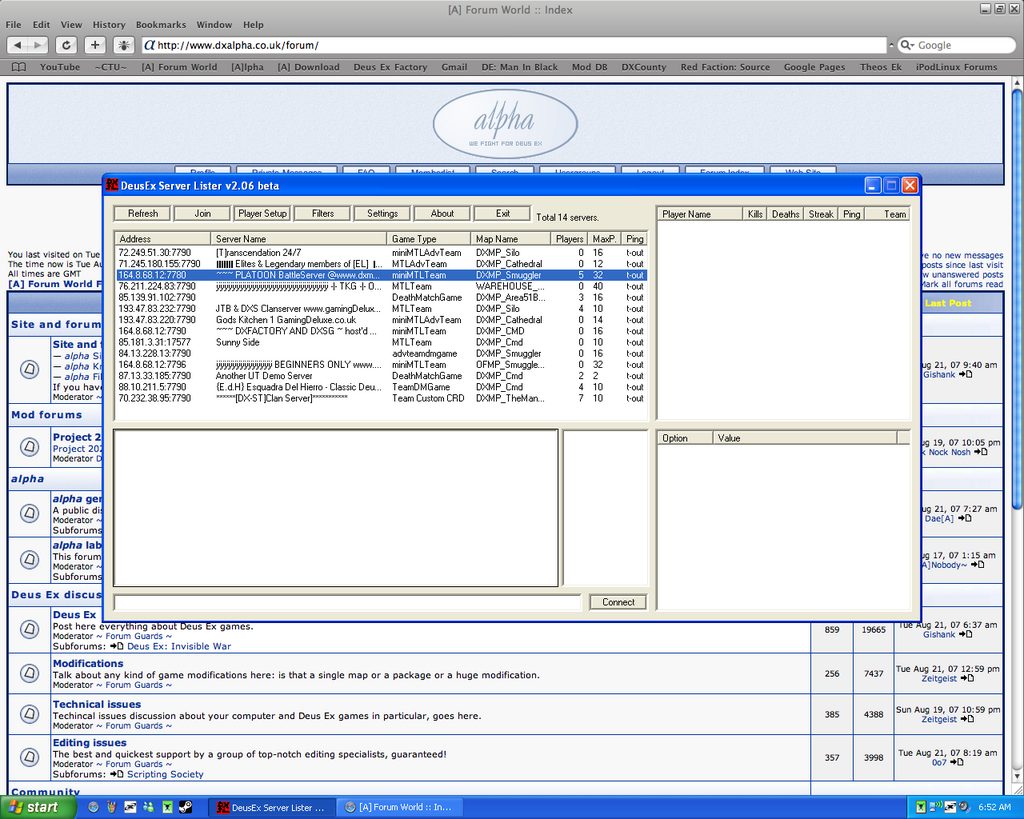Open the bookmarks book icon
The width and height of the screenshot is (1024, 819).
pos(19,67)
